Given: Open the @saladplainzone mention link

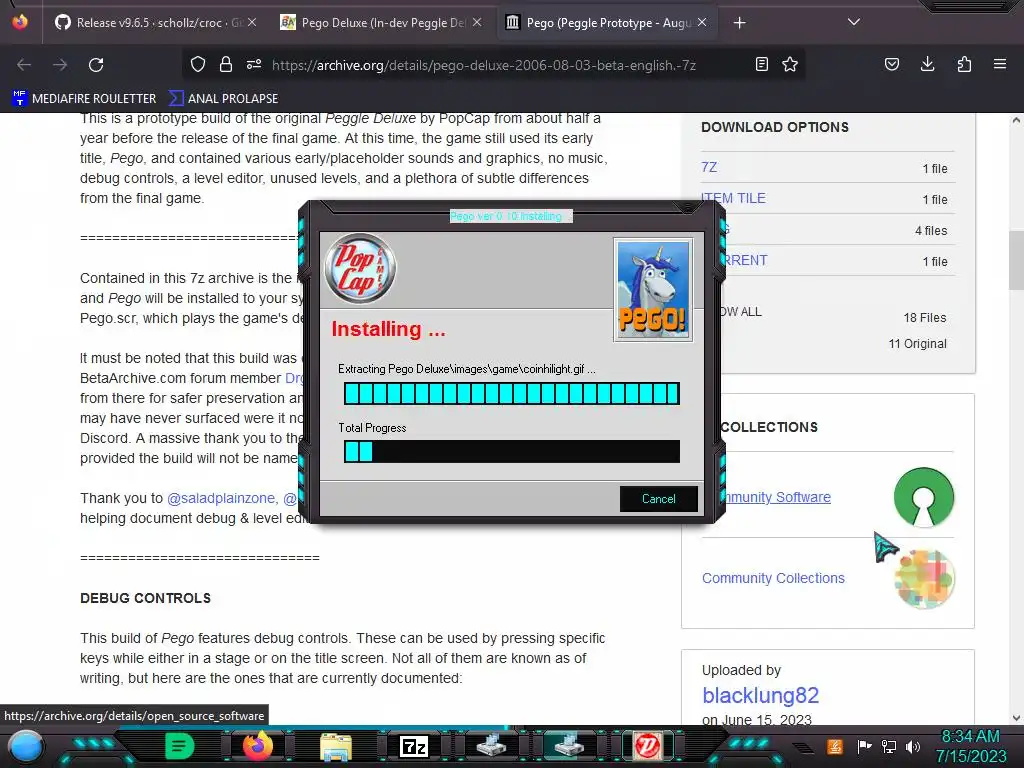Looking at the screenshot, I should (x=223, y=498).
